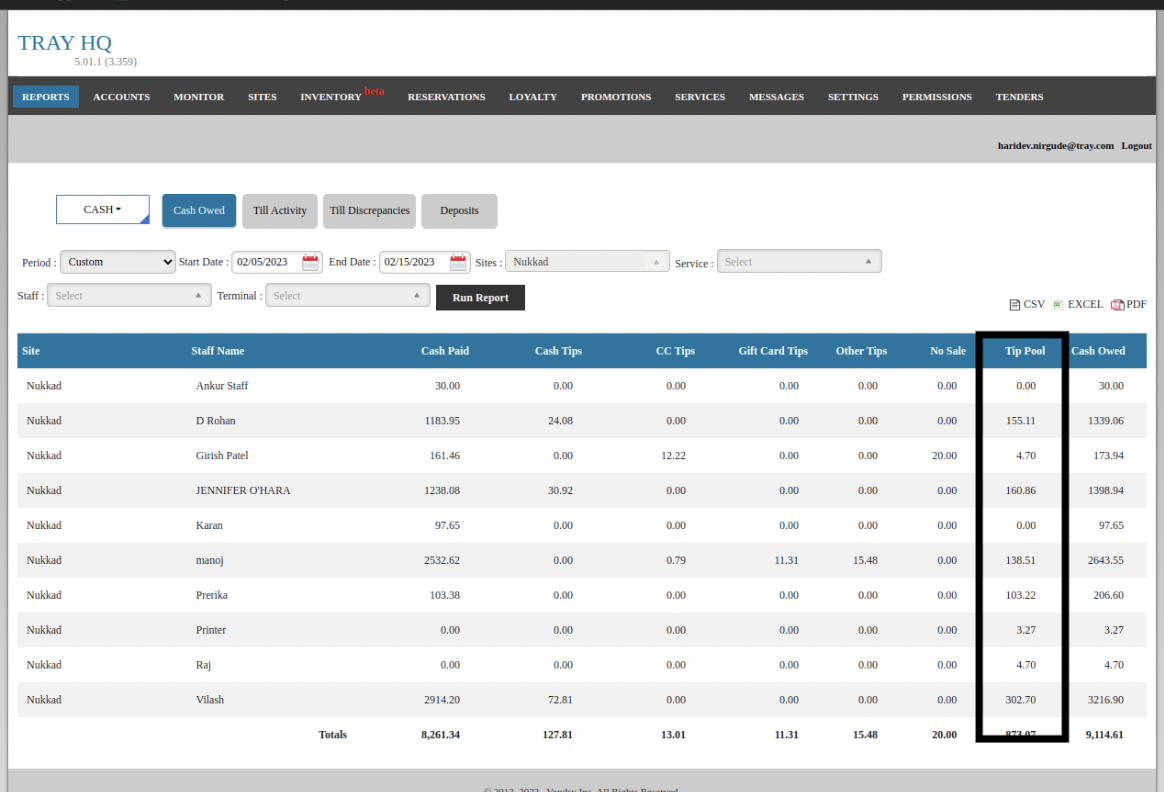
Task: Open the Sites selector showing Nukkad
Action: (586, 262)
